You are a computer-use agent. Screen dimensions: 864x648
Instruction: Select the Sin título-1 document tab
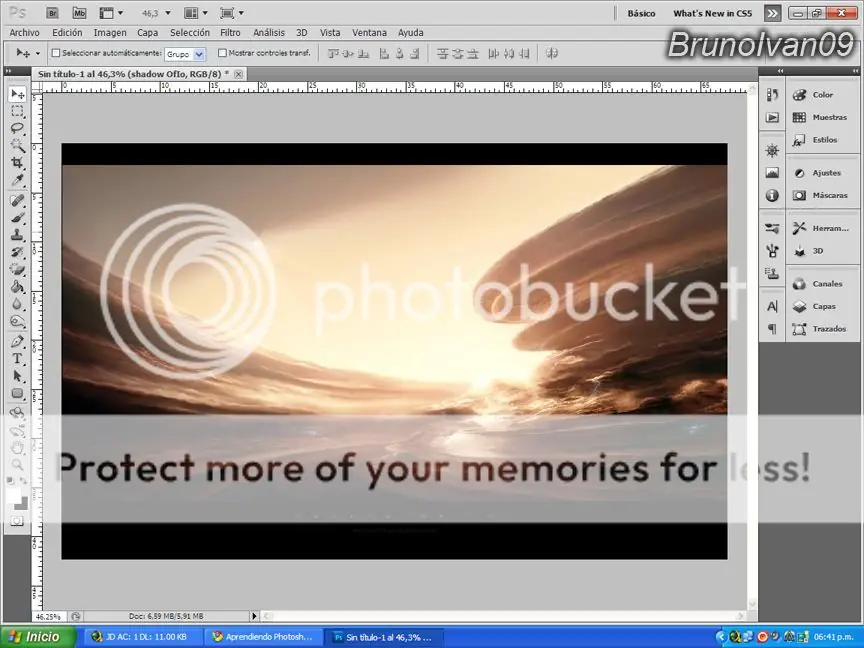coord(133,74)
